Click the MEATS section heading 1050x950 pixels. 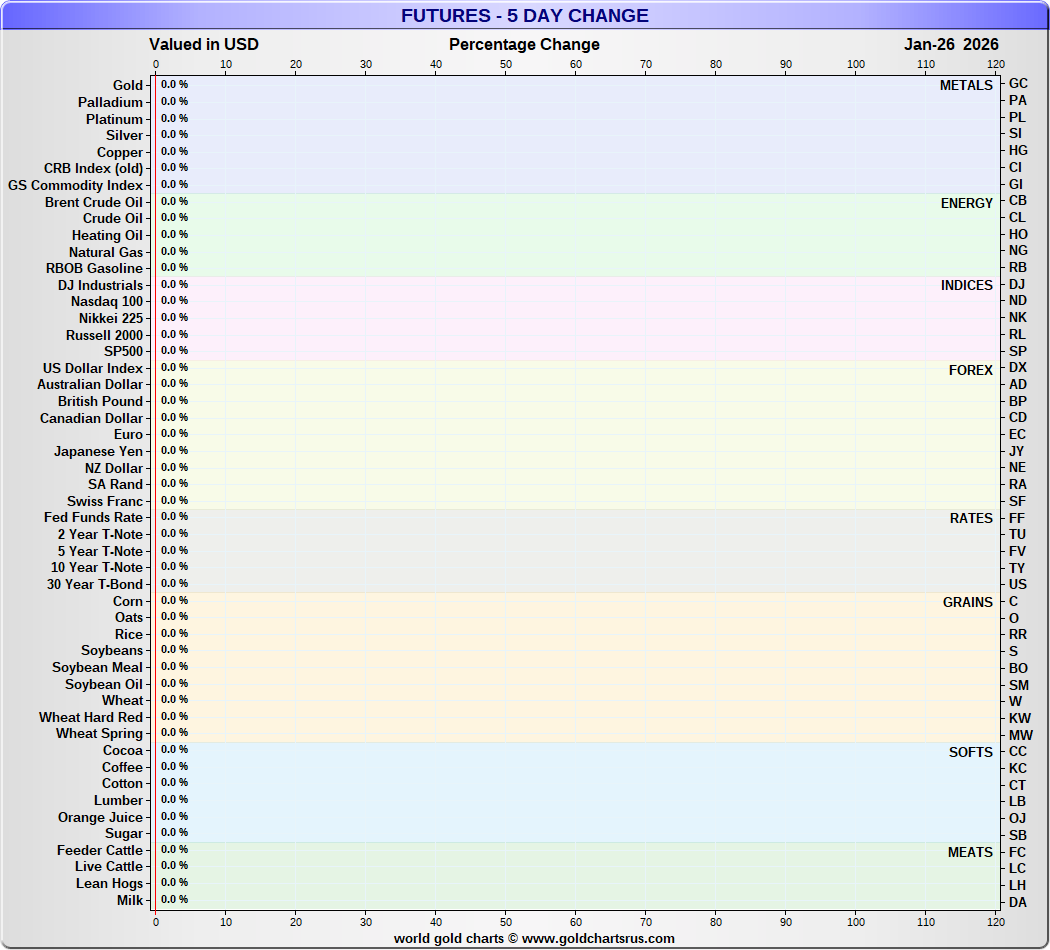[970, 852]
